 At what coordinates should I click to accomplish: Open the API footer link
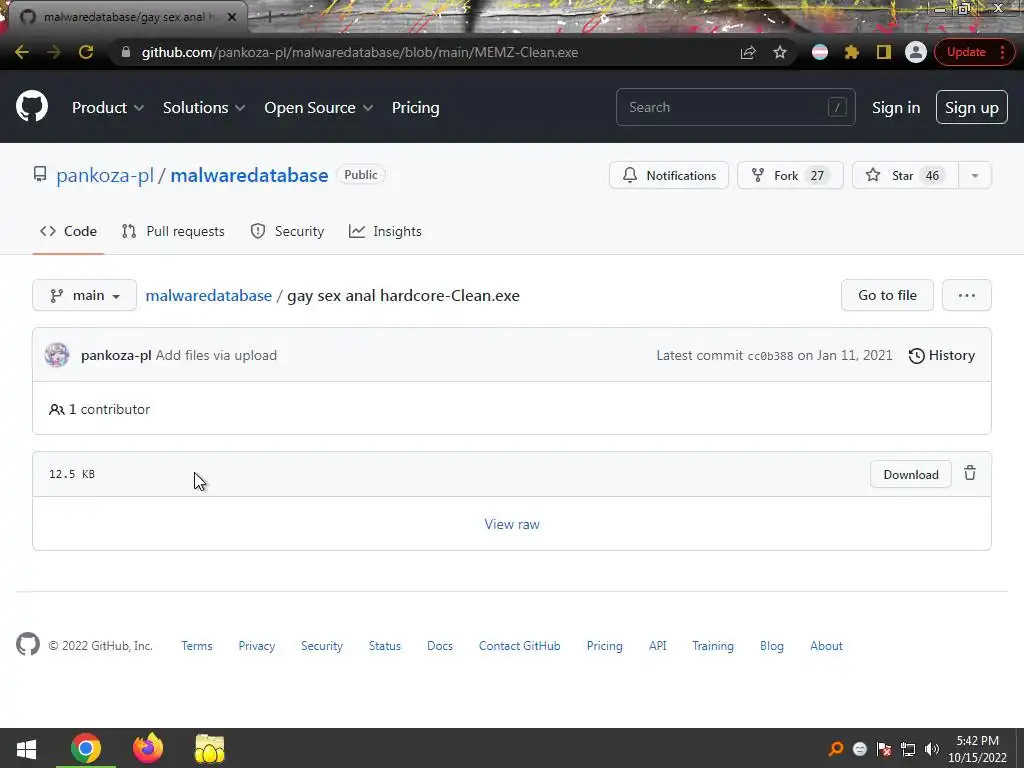pos(658,645)
